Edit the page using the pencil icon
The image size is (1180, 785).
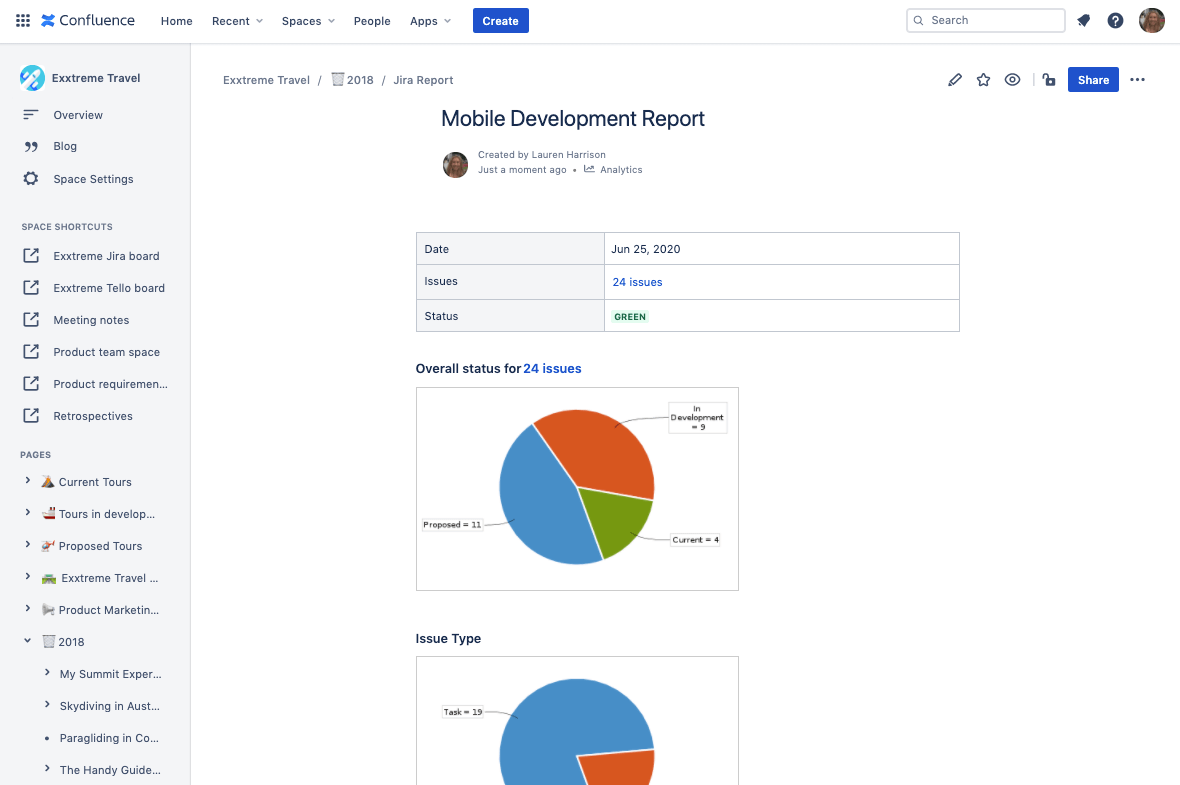954,80
